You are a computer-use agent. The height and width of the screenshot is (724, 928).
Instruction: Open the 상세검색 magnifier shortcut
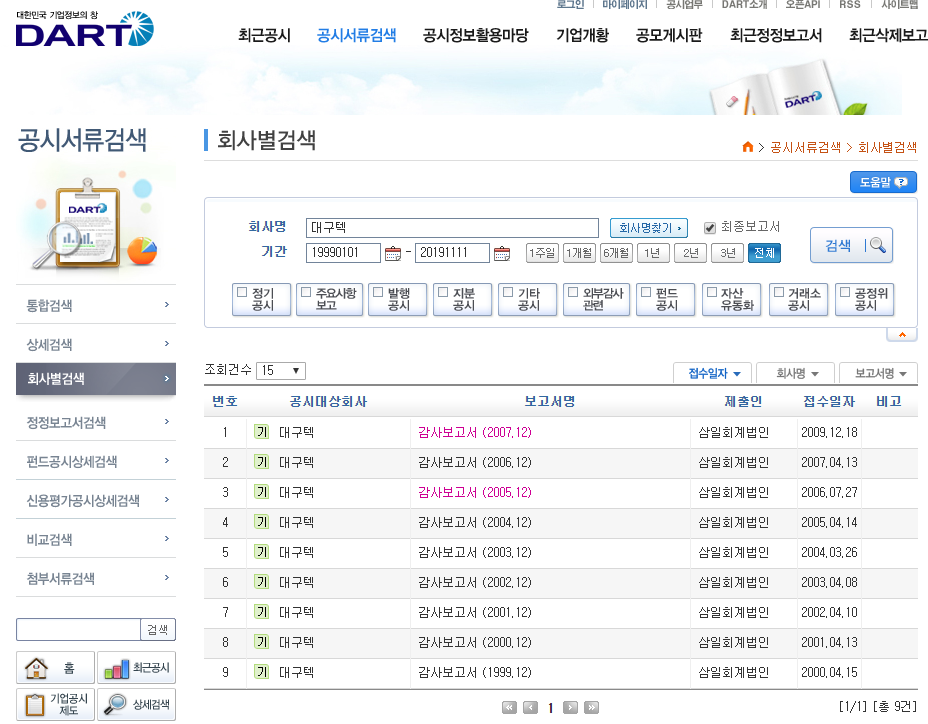tap(137, 704)
